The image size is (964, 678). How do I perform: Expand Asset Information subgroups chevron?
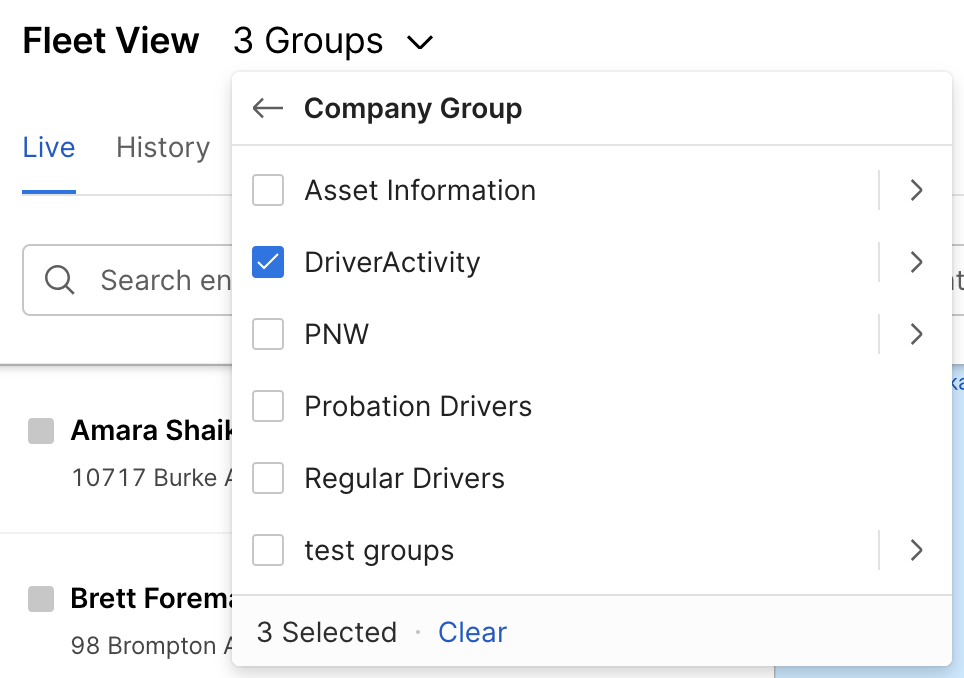tap(916, 190)
